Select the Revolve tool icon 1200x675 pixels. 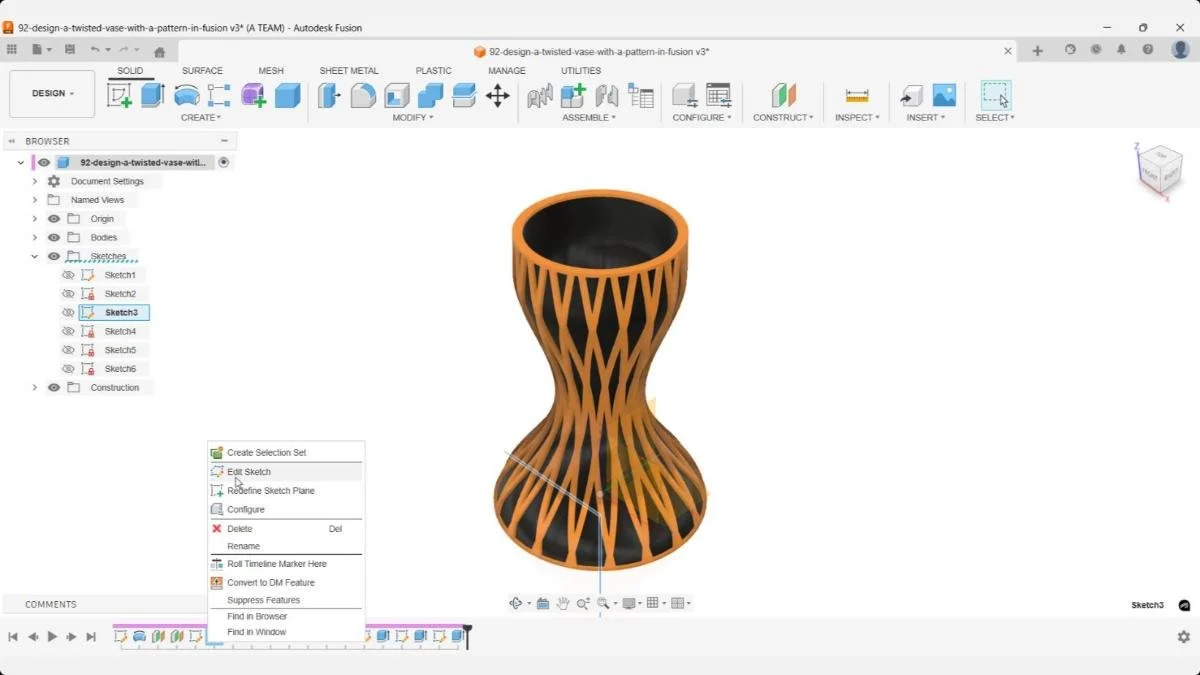[x=186, y=95]
